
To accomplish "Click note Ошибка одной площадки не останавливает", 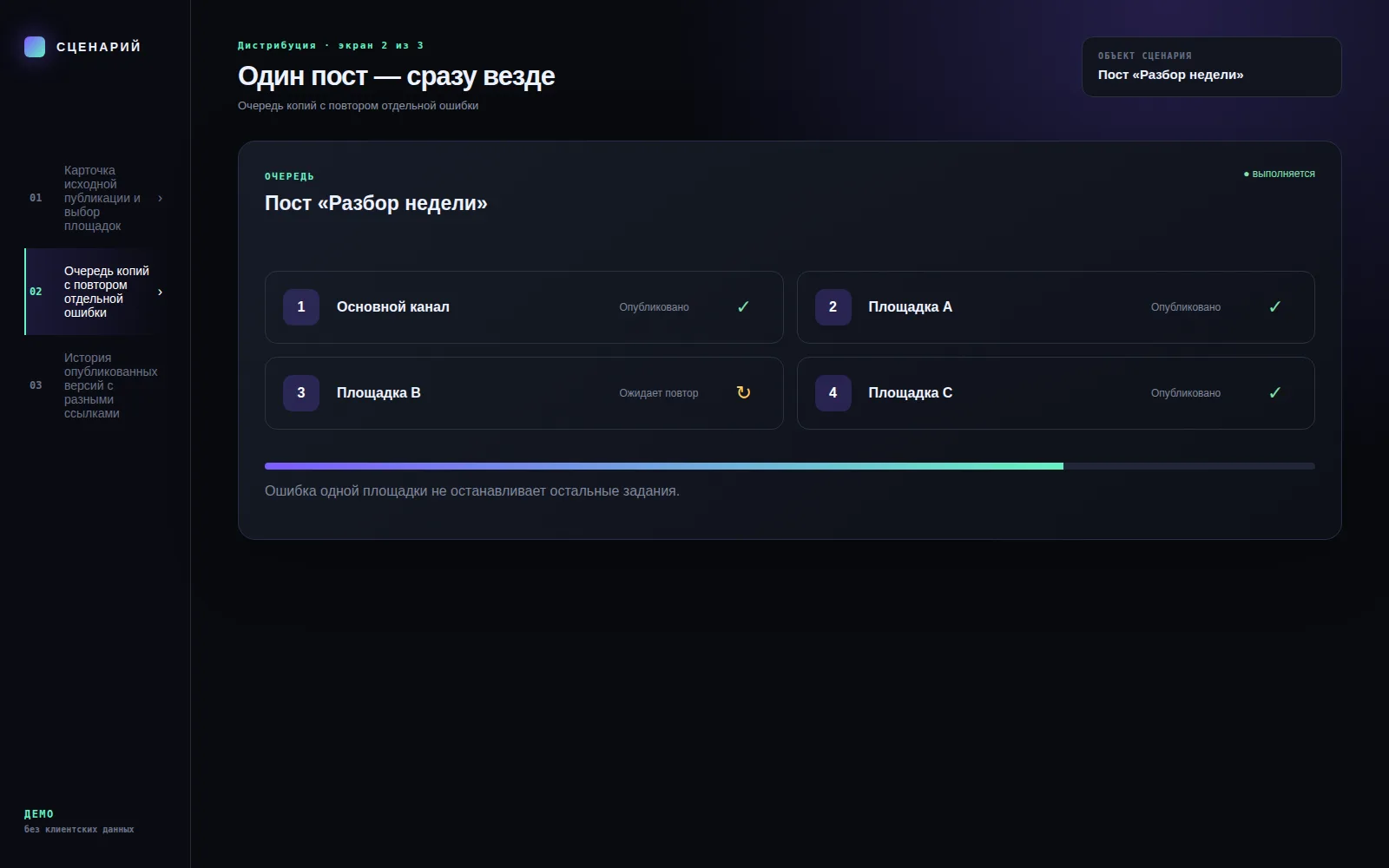I will (x=472, y=491).
